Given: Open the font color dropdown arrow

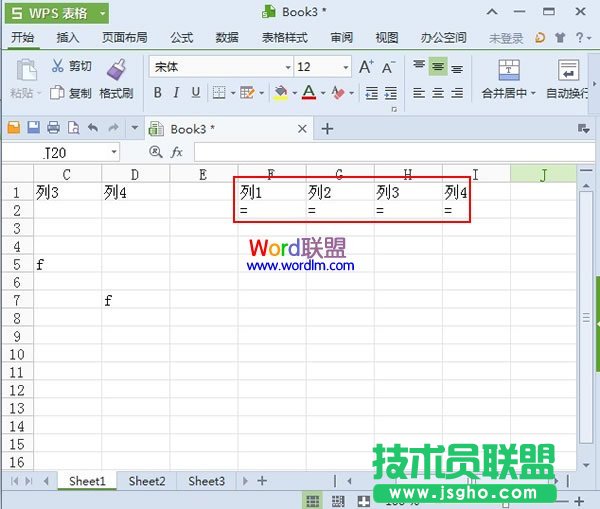Looking at the screenshot, I should click(x=323, y=93).
